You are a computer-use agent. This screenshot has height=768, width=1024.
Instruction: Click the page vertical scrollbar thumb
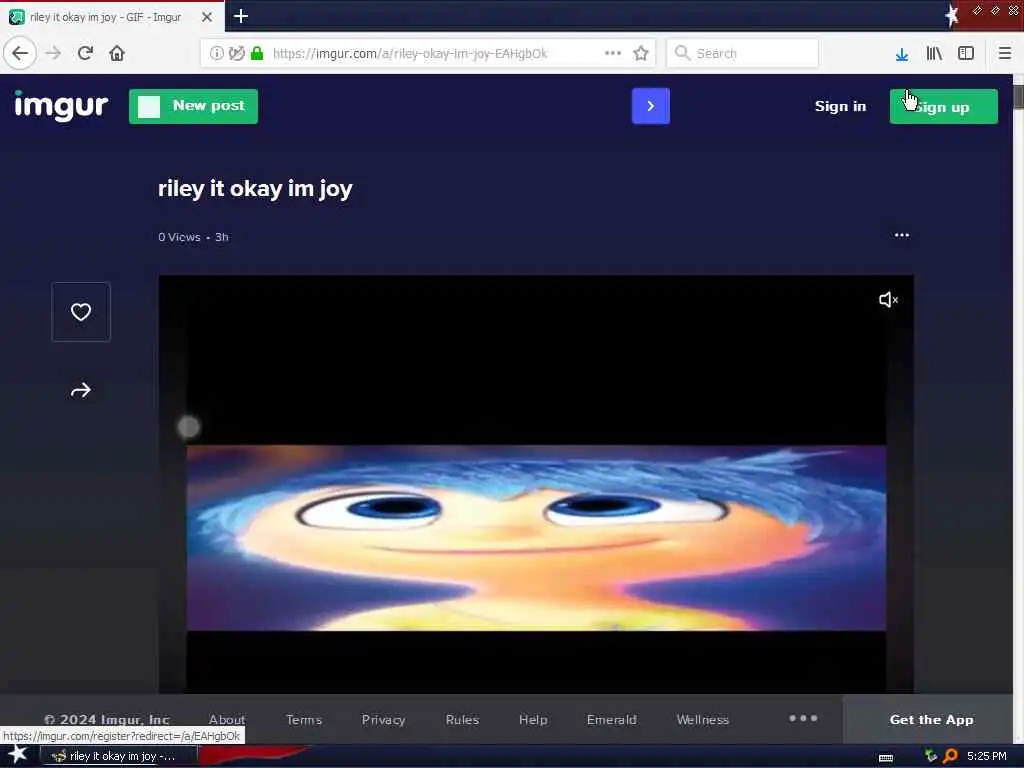[x=1018, y=97]
